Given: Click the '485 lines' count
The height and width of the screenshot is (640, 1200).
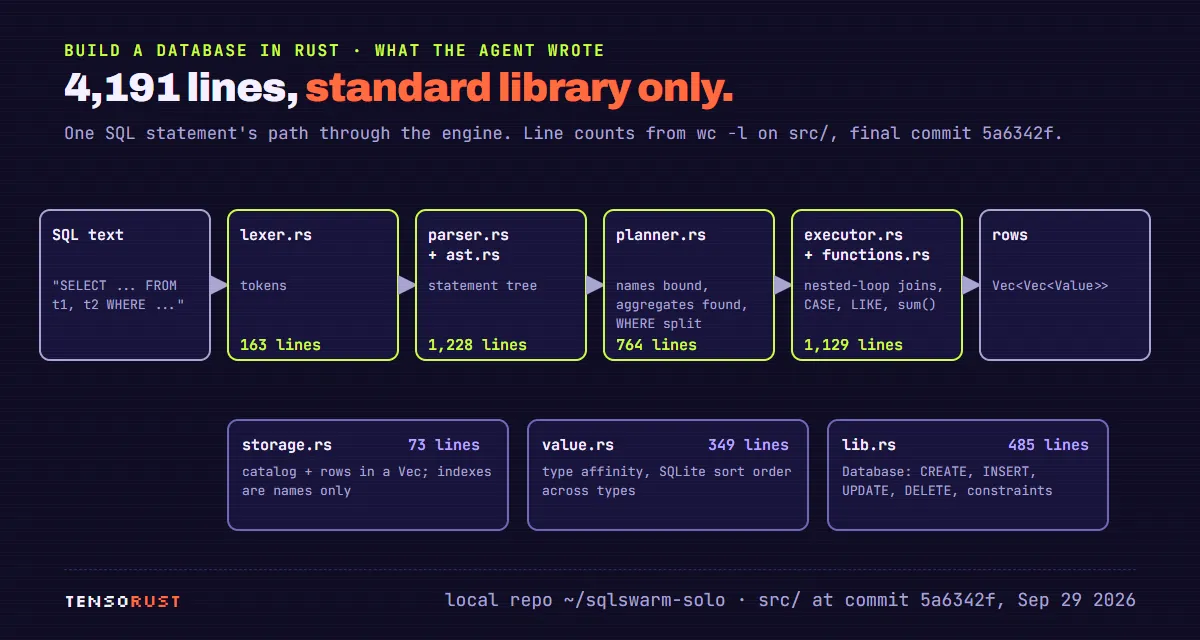Looking at the screenshot, I should tap(1048, 445).
